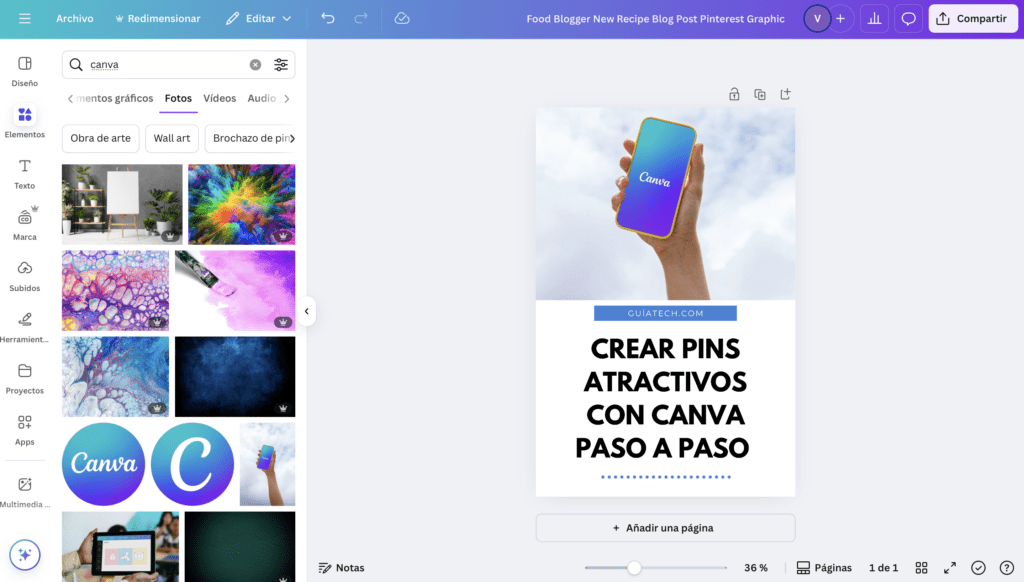Select the rainbow color explosion photo
The image size is (1024, 582).
pyautogui.click(x=242, y=204)
